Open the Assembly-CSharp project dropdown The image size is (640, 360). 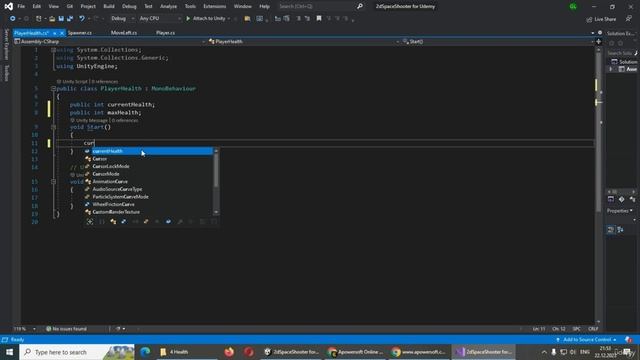[109, 42]
